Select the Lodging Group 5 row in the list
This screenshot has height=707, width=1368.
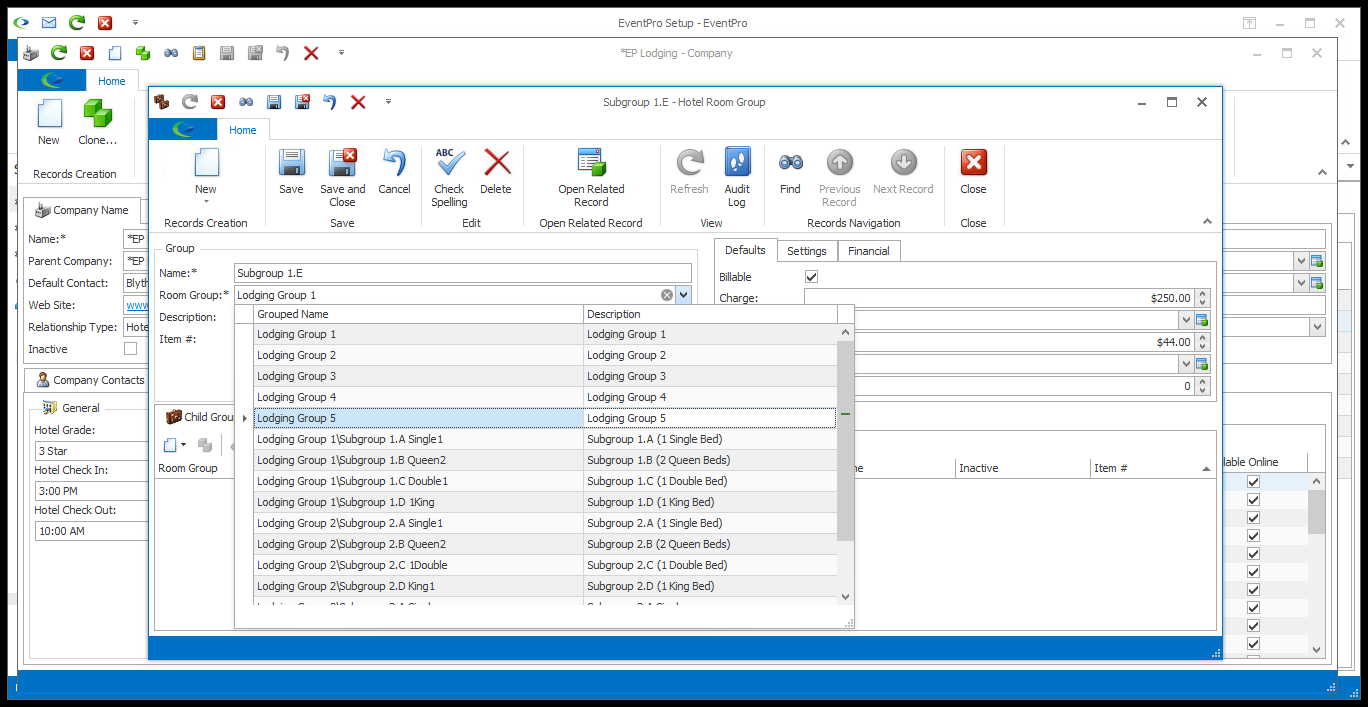click(545, 418)
